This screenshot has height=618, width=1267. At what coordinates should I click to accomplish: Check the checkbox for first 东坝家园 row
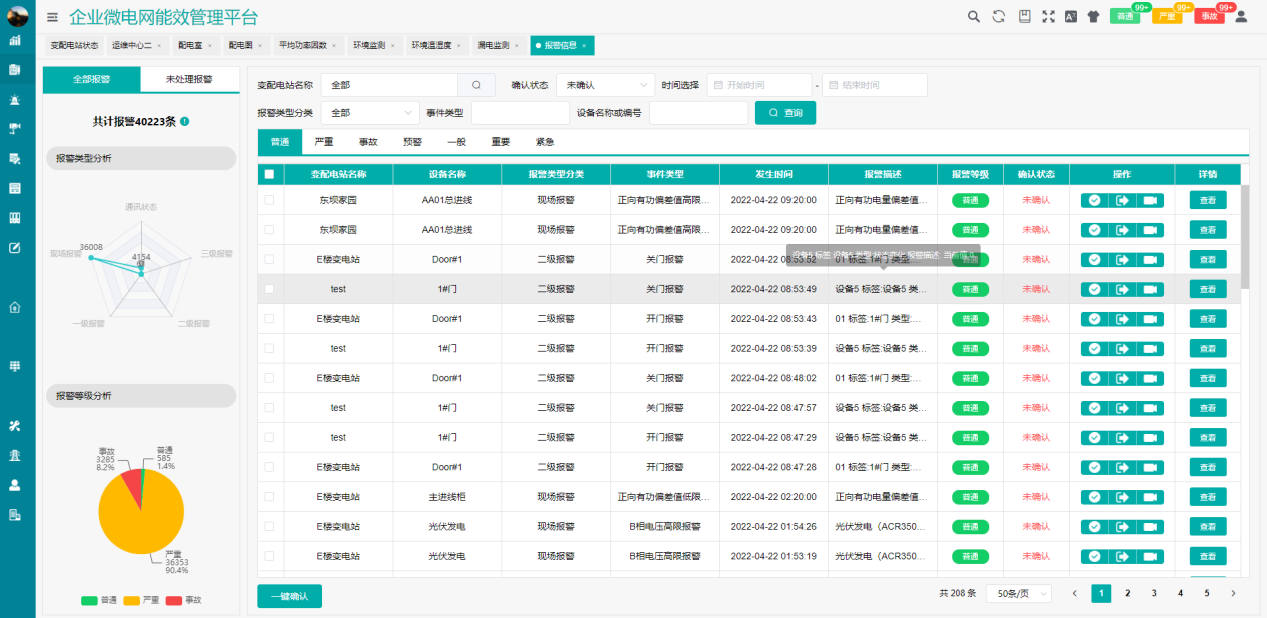click(x=269, y=200)
